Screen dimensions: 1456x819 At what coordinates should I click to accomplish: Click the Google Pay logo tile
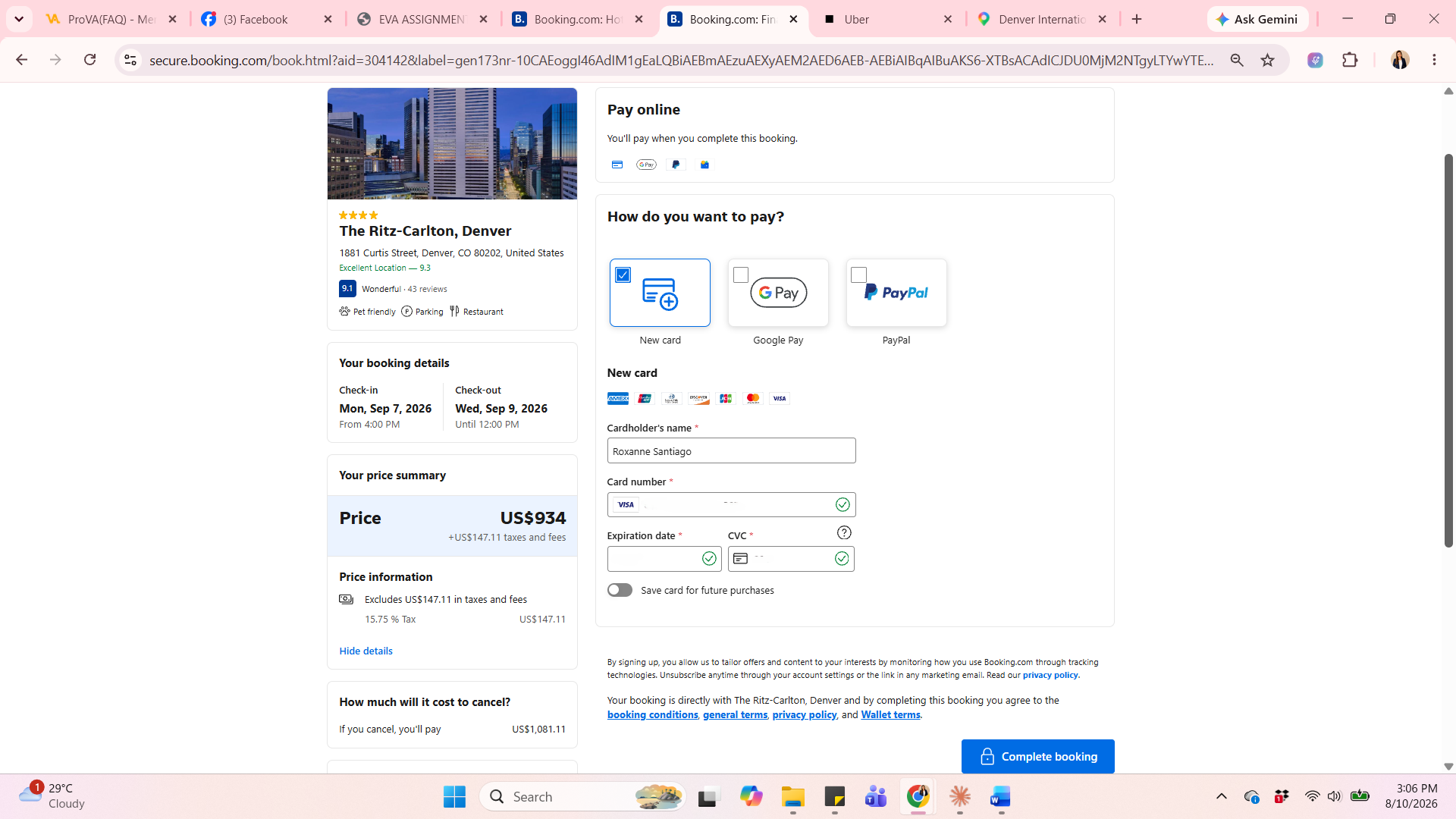click(x=778, y=293)
